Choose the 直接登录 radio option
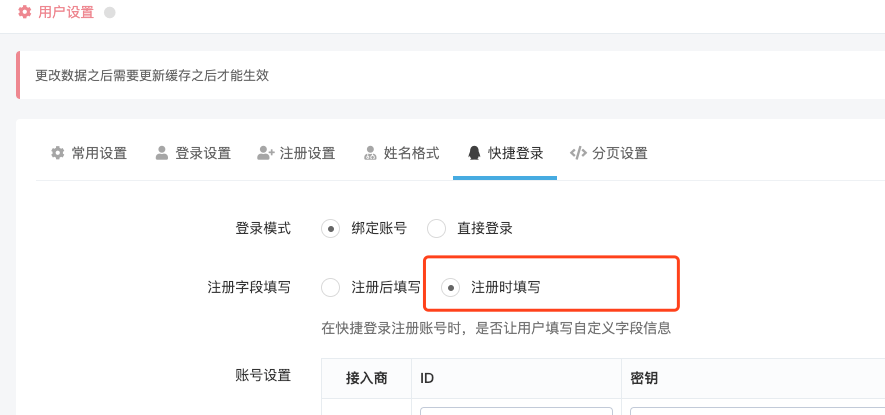885x415 pixels. click(x=437, y=229)
